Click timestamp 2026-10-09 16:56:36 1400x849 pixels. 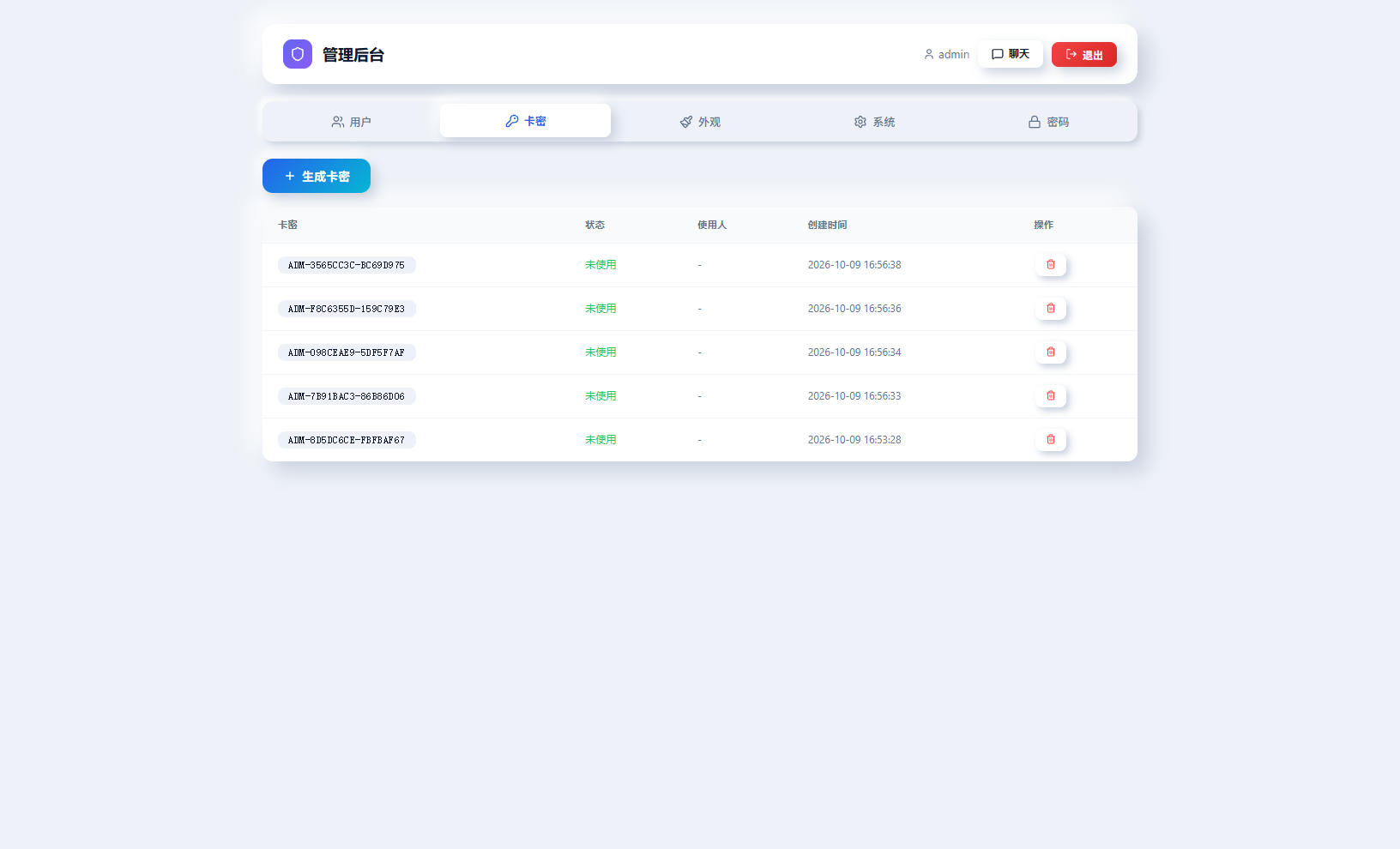(x=854, y=309)
